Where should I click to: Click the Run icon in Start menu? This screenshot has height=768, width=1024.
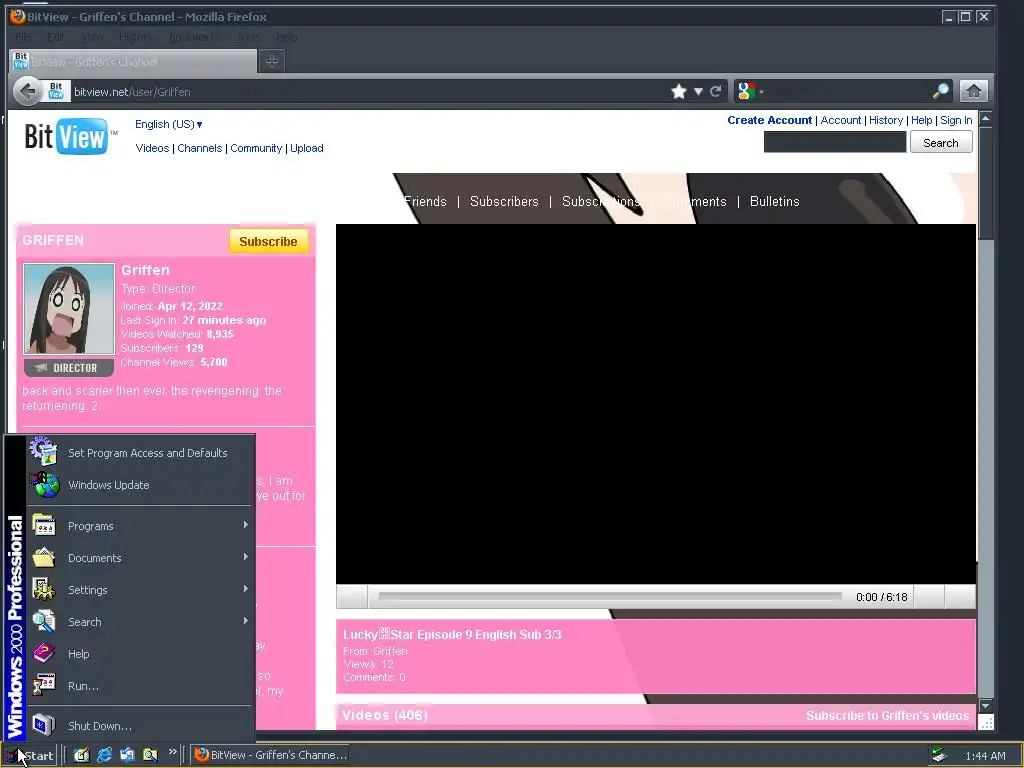[44, 685]
